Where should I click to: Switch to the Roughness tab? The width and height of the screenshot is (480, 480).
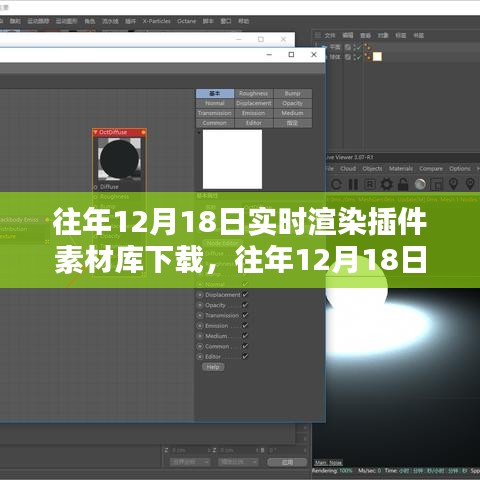(253, 94)
